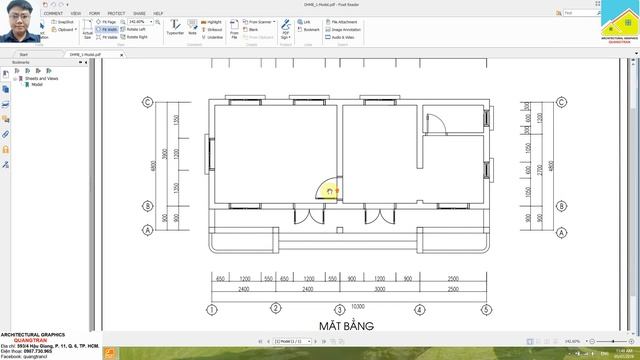640x360 pixels.
Task: Open the Security lock panel
Action: click(5, 149)
